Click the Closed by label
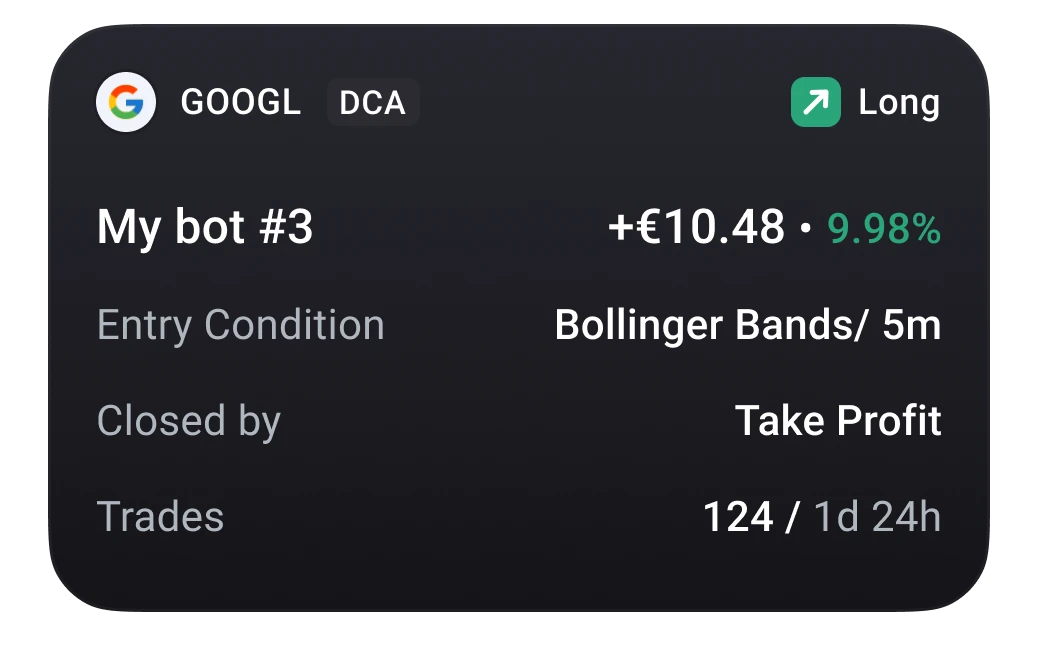The image size is (1038, 660). [189, 422]
